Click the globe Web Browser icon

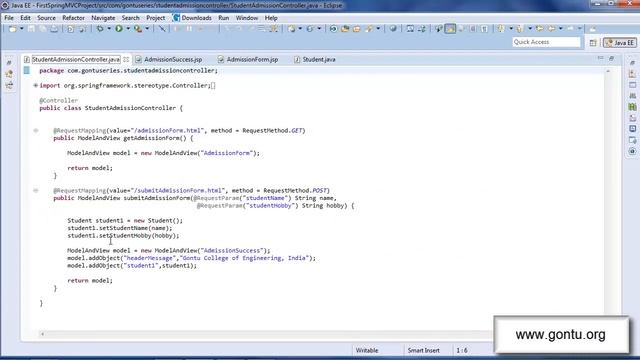[393, 29]
